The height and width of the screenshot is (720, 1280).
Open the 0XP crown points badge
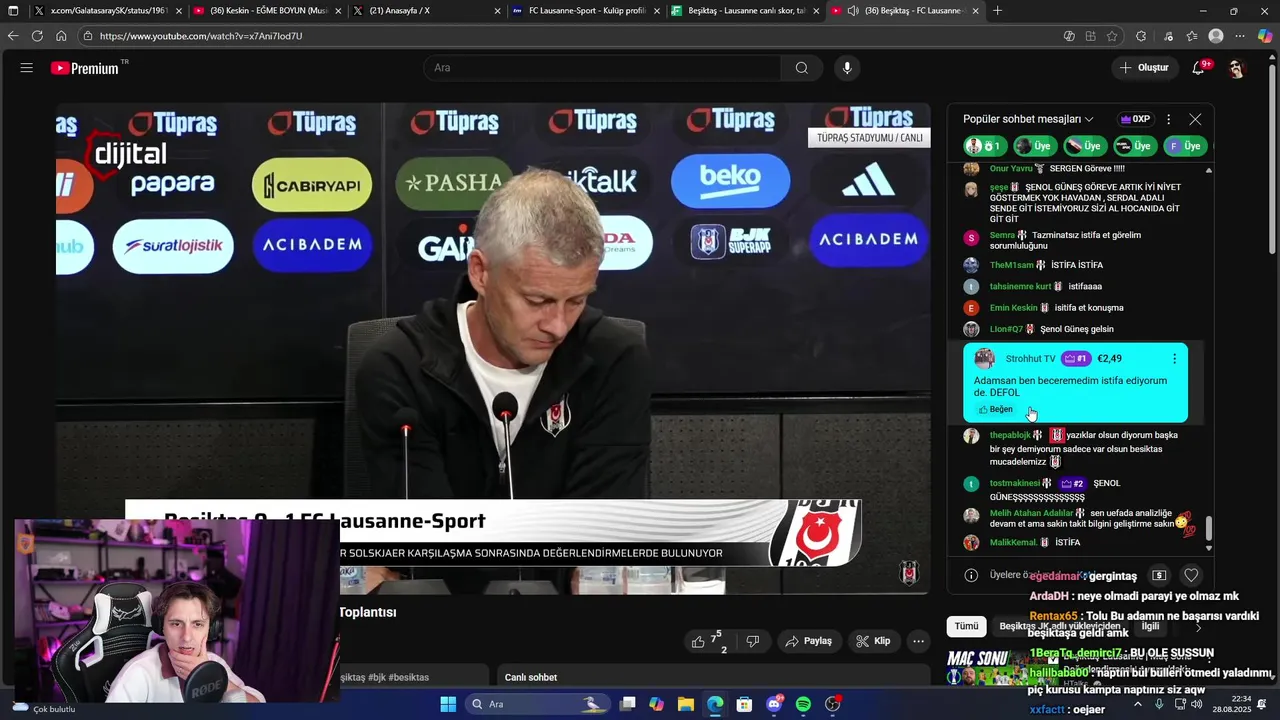1135,119
